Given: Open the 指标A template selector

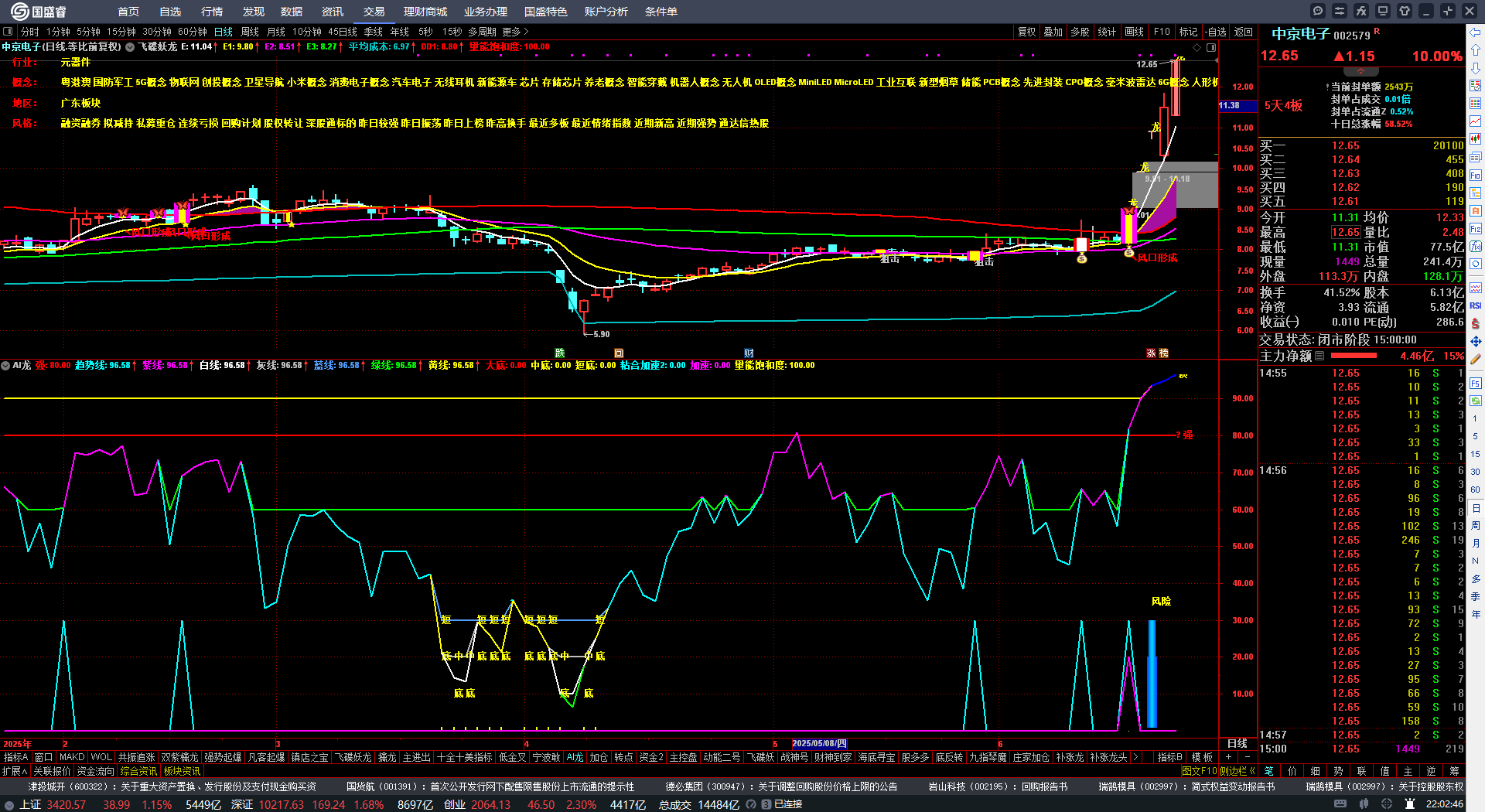Looking at the screenshot, I should 15,757.
